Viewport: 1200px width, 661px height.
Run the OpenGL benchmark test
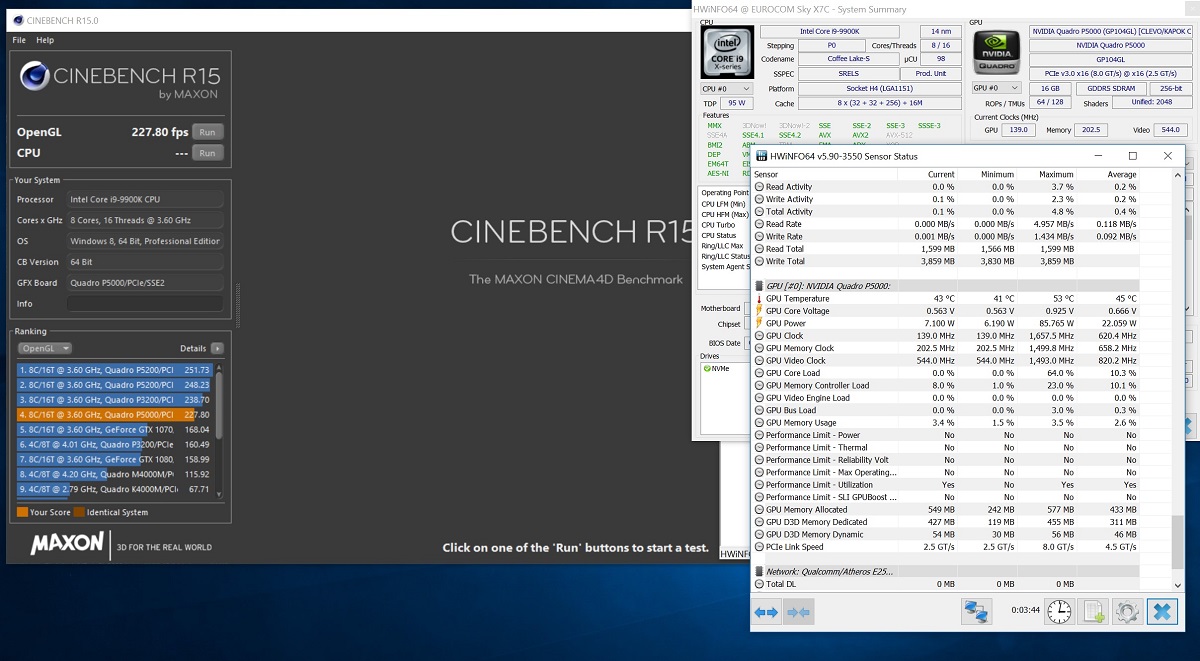[207, 132]
